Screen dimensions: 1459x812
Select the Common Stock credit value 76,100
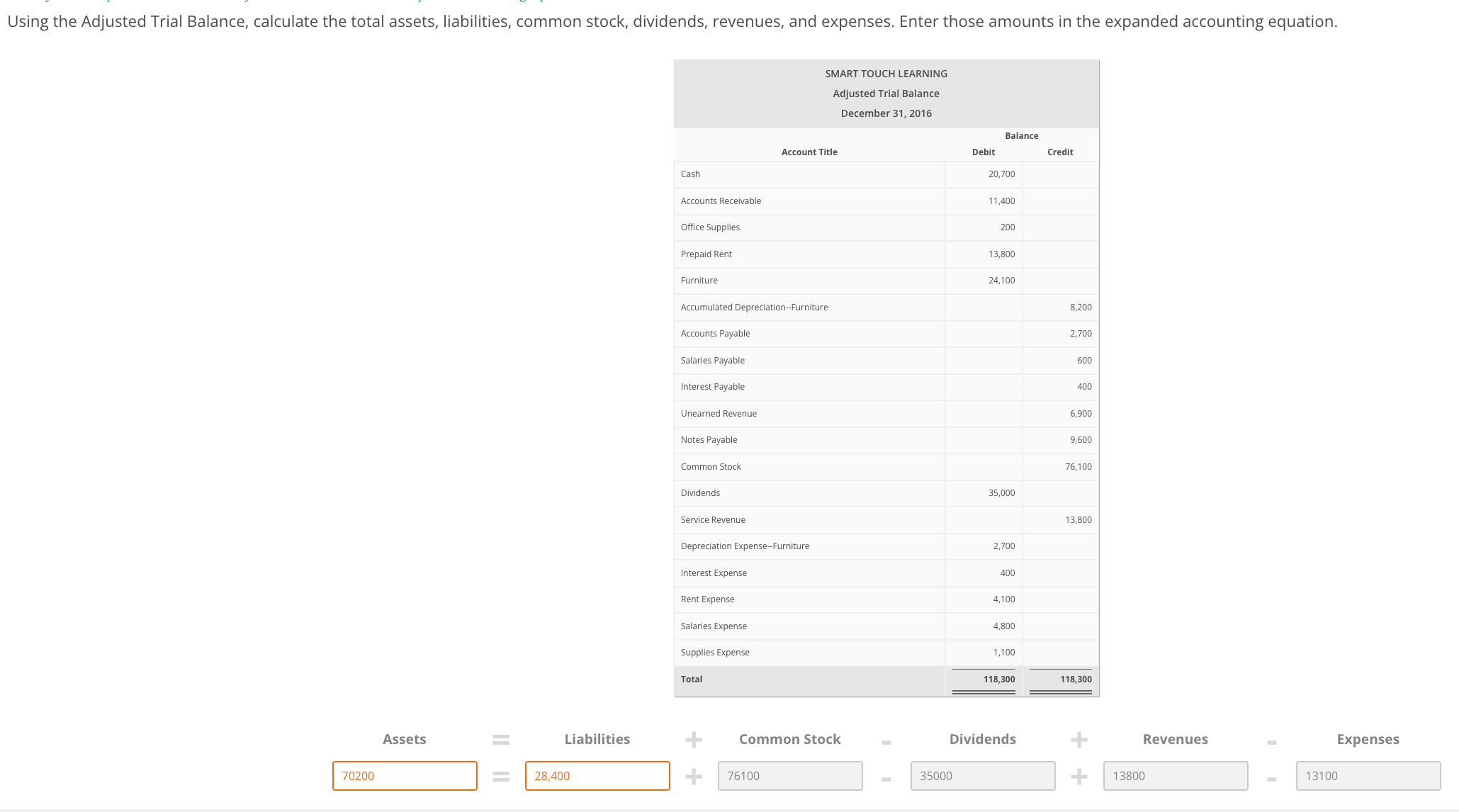1078,466
